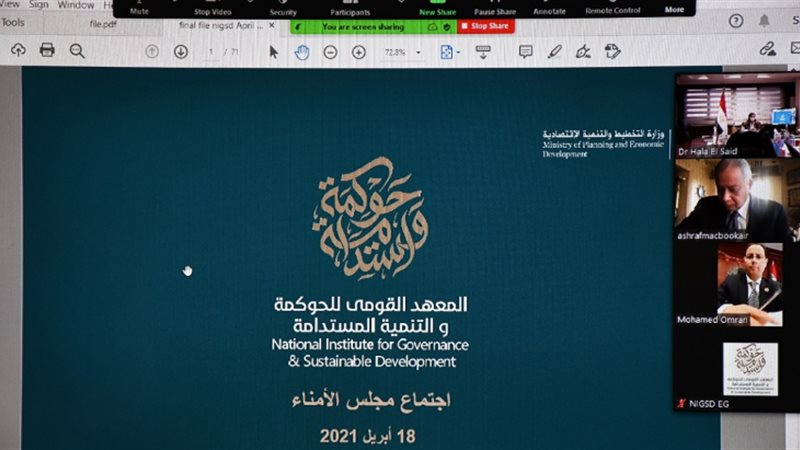Open Acrobat Help question mark icon
Image resolution: width=800 pixels, height=450 pixels.
736,21
